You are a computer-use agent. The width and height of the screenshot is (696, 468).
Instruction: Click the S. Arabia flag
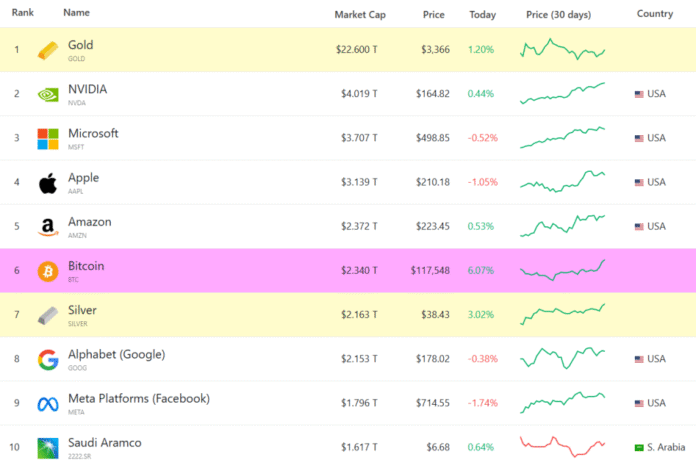coord(639,447)
